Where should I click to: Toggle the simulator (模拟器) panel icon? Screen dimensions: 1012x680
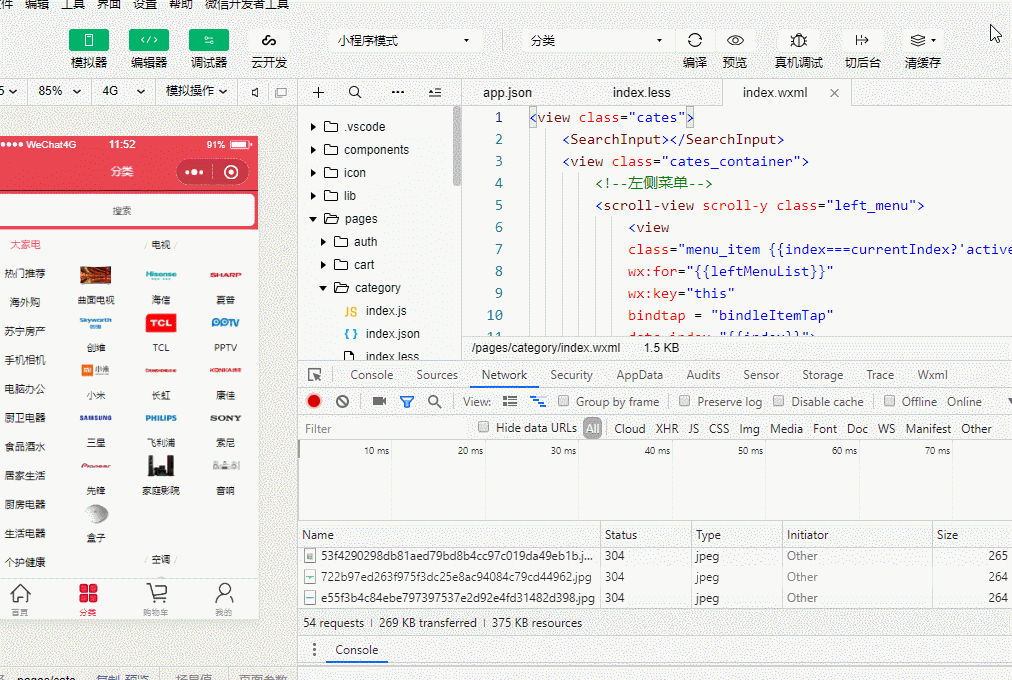(x=88, y=40)
